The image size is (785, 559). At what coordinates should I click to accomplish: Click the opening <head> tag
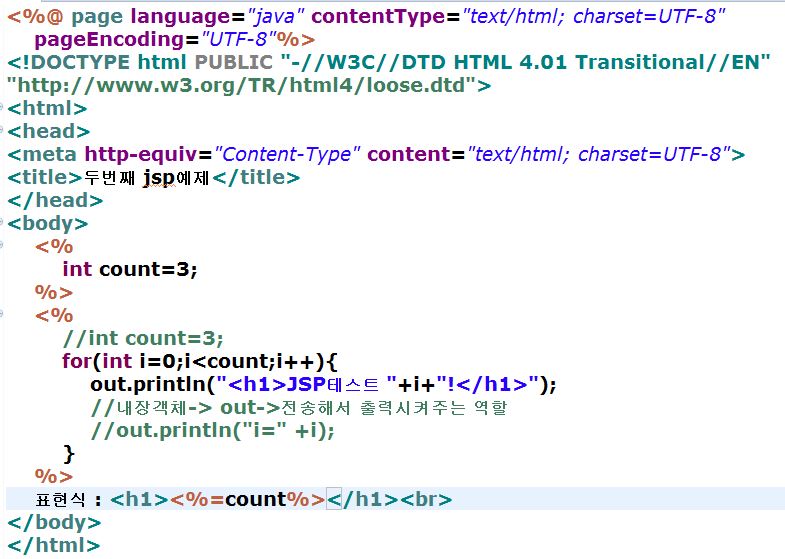point(49,132)
